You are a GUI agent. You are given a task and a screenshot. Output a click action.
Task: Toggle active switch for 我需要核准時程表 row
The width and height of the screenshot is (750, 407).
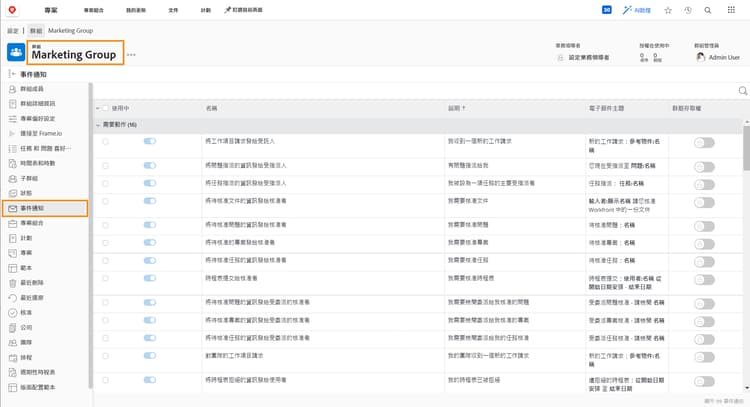tap(150, 278)
